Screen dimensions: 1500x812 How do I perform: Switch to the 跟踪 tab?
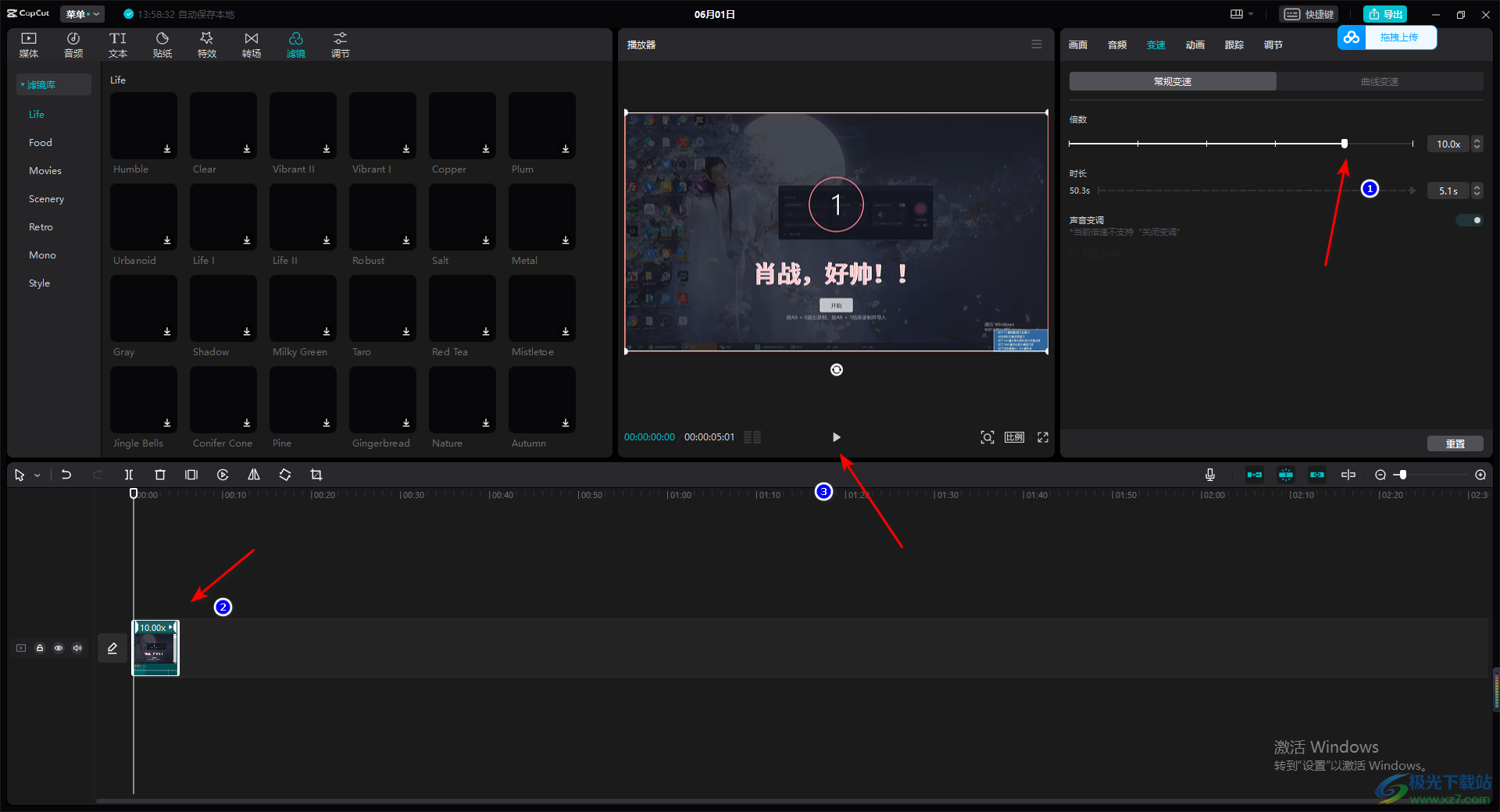[x=1234, y=45]
